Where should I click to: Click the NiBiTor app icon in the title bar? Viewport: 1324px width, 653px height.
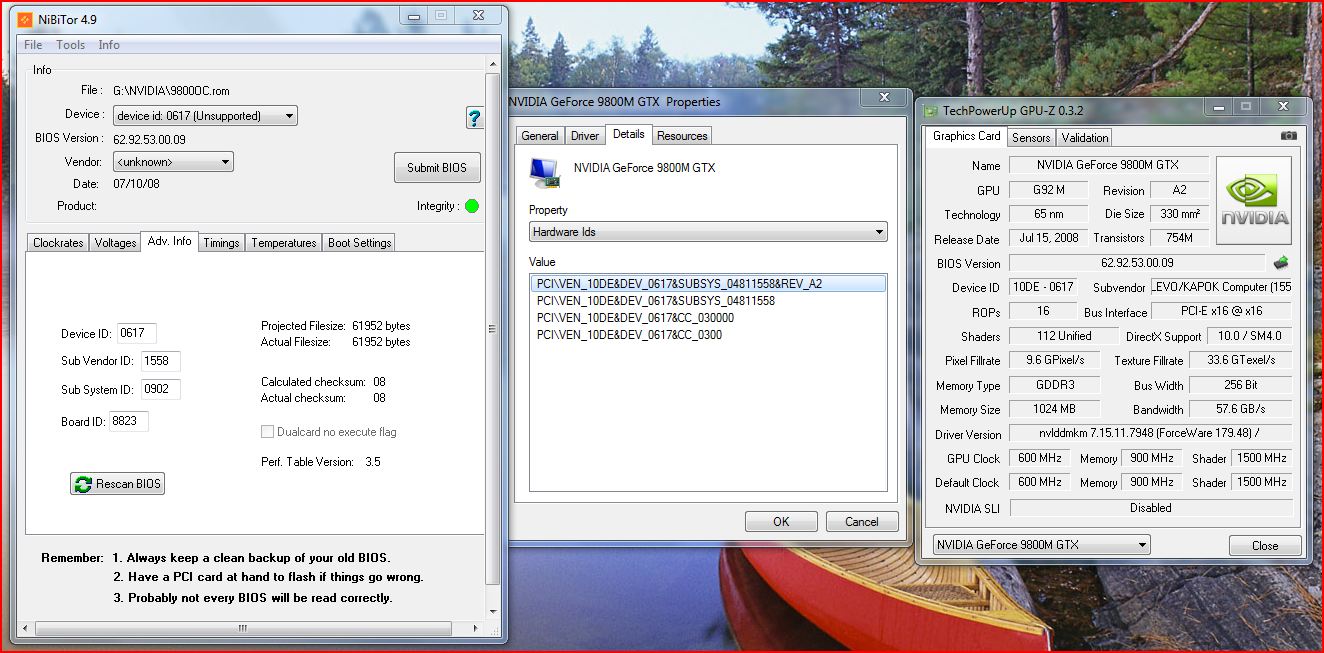(25, 19)
